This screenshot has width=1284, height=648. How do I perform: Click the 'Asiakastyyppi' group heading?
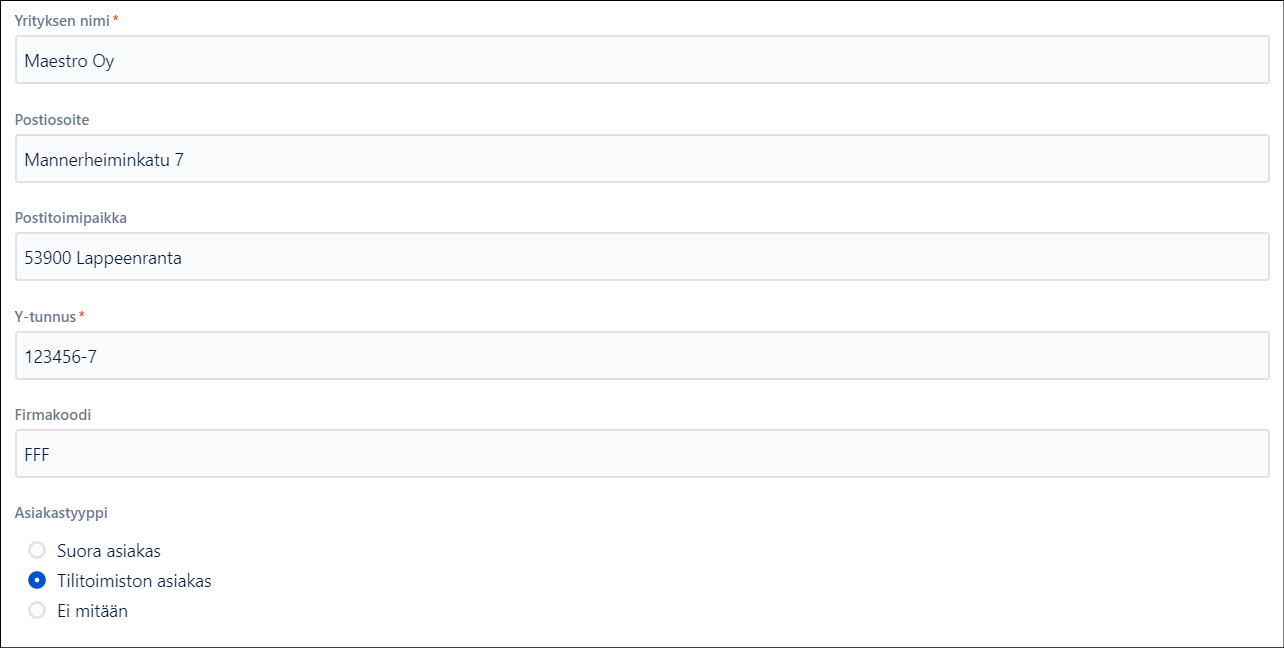tap(61, 512)
